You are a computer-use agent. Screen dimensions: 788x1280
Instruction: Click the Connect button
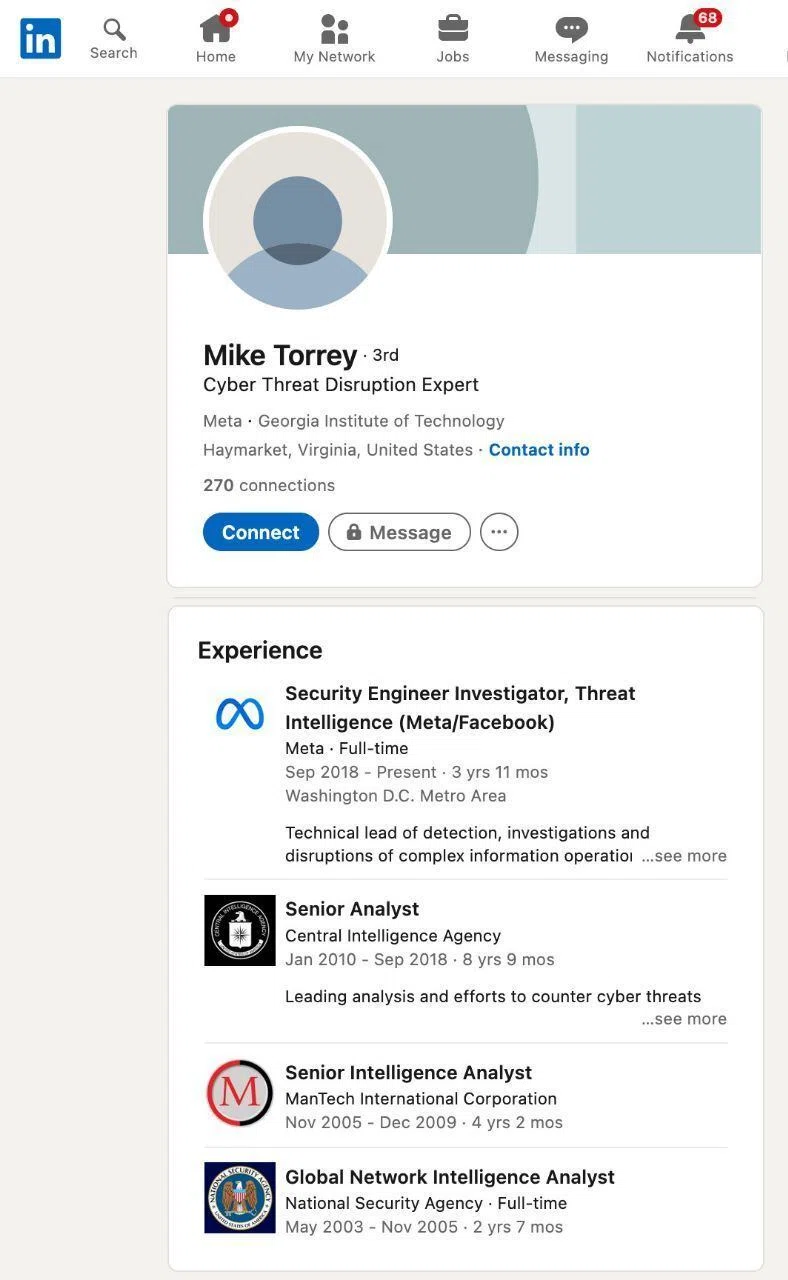(261, 532)
